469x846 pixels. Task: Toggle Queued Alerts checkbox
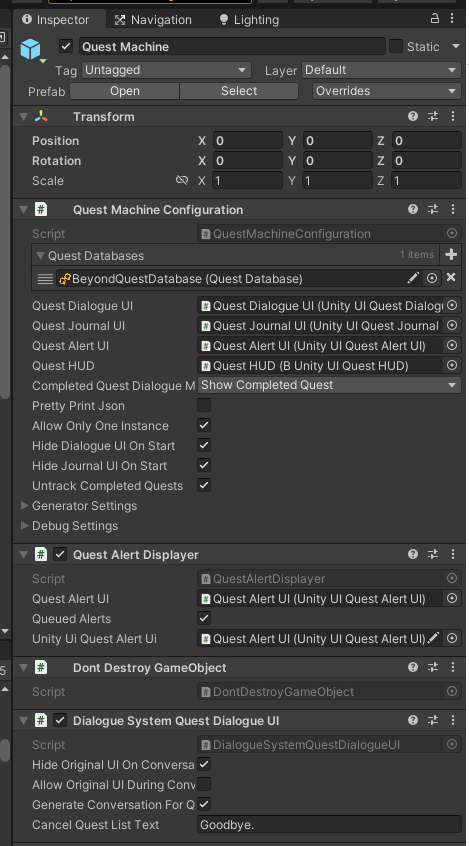[204, 618]
